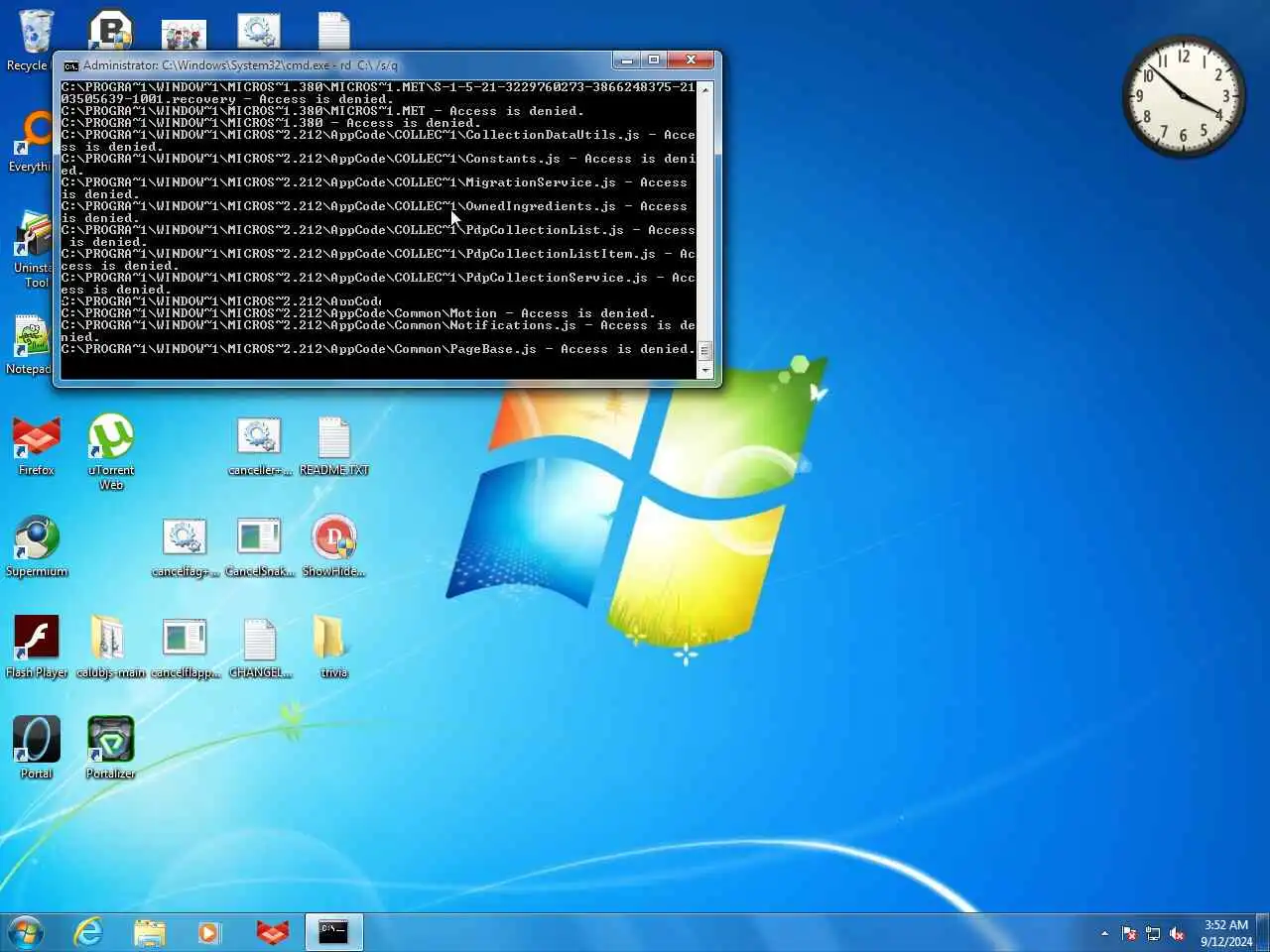Image resolution: width=1270 pixels, height=952 pixels.
Task: Minimize the cmd.exe window
Action: click(626, 60)
